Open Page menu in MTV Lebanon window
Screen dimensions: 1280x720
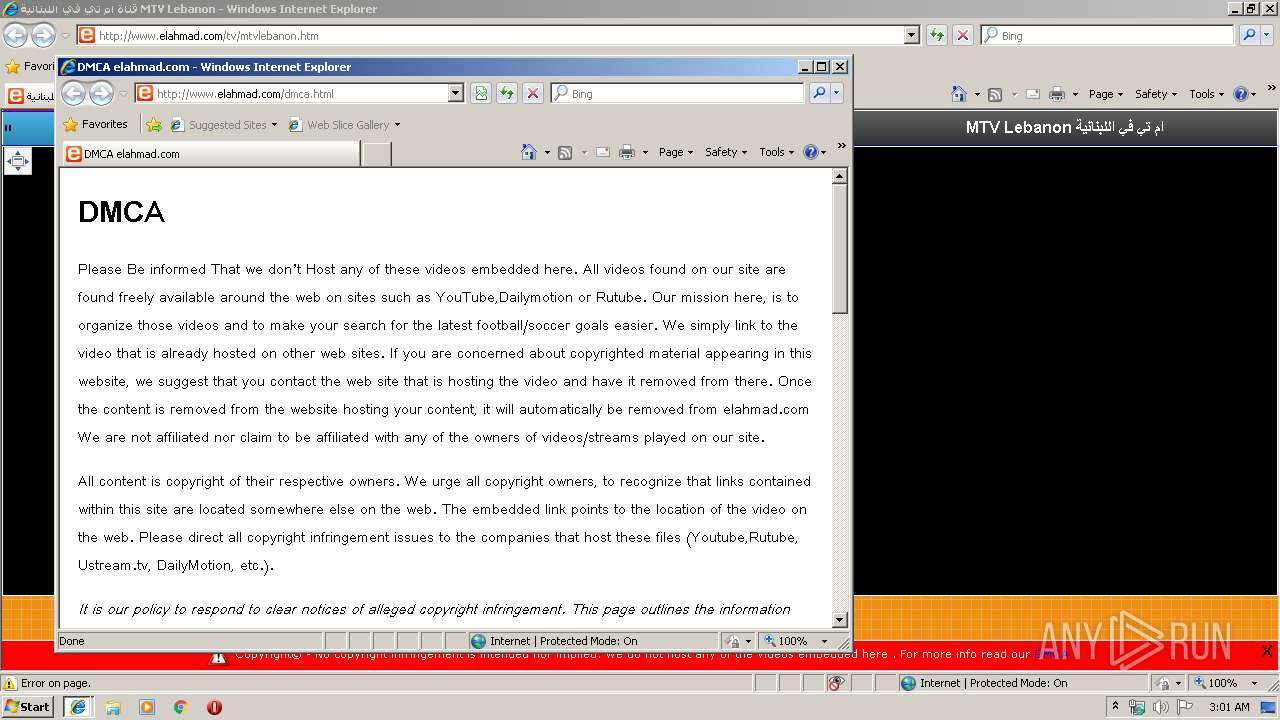1106,94
